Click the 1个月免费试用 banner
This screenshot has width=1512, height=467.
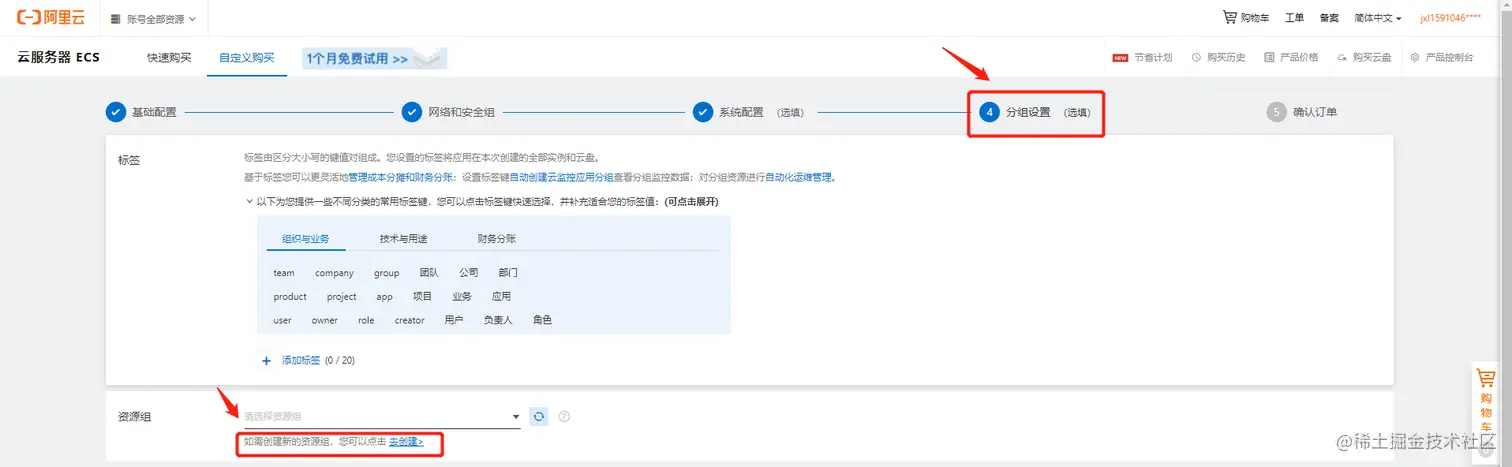[374, 59]
